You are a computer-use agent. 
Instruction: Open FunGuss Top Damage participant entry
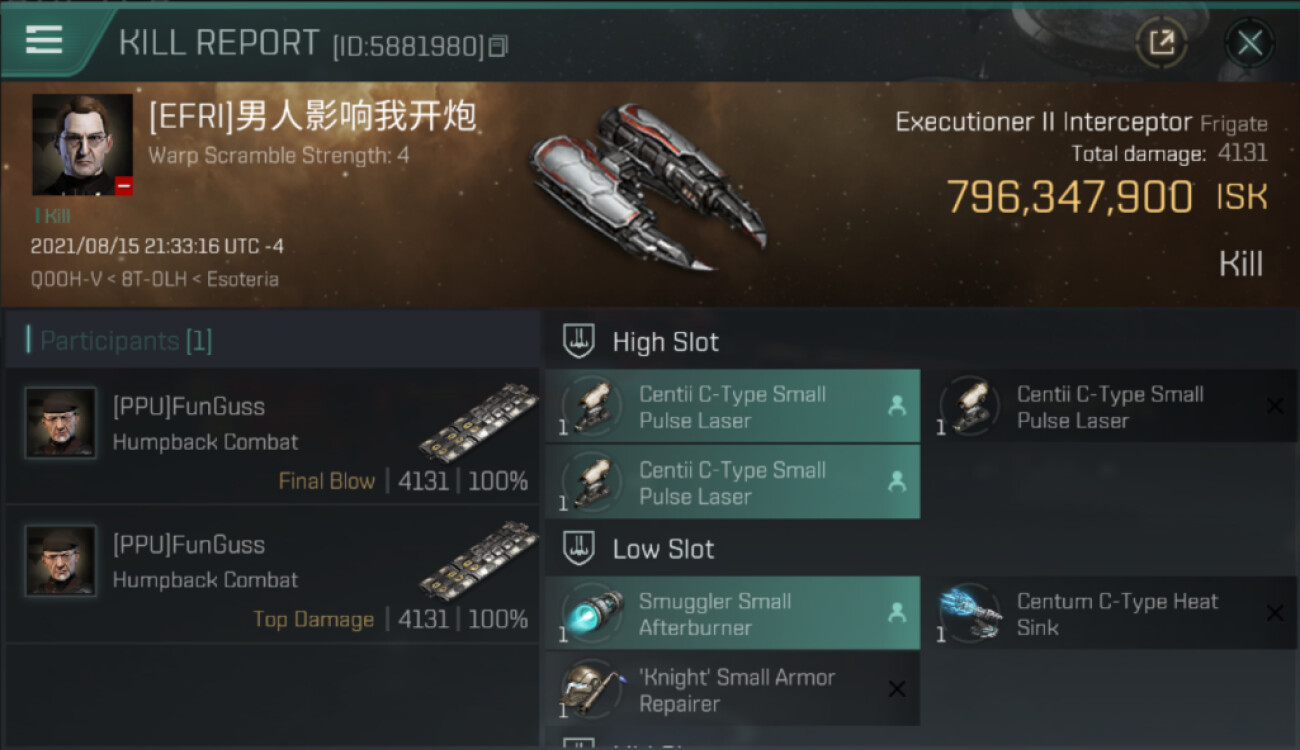pos(272,575)
